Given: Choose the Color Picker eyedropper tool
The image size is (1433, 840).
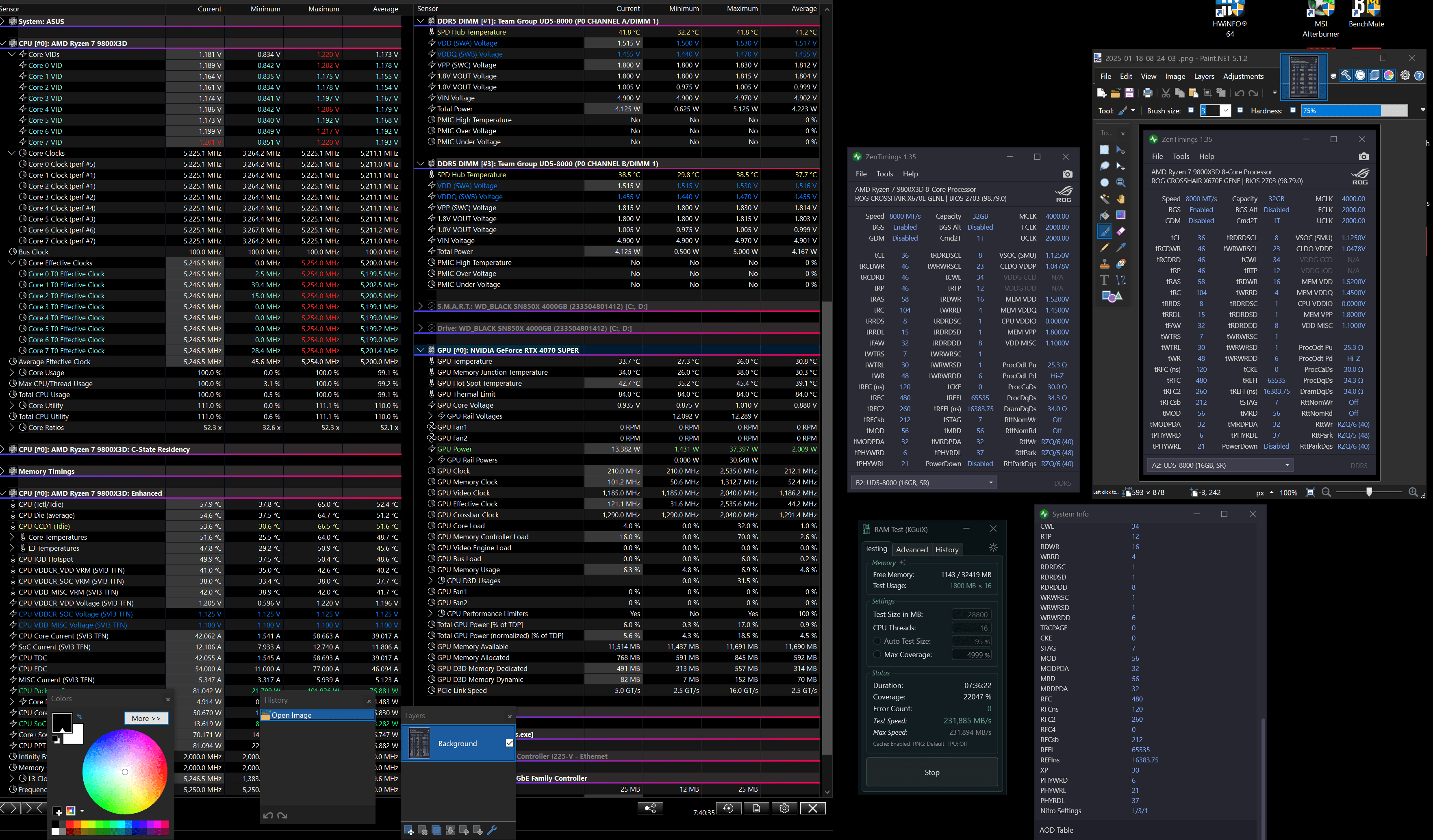Looking at the screenshot, I should [x=1121, y=247].
